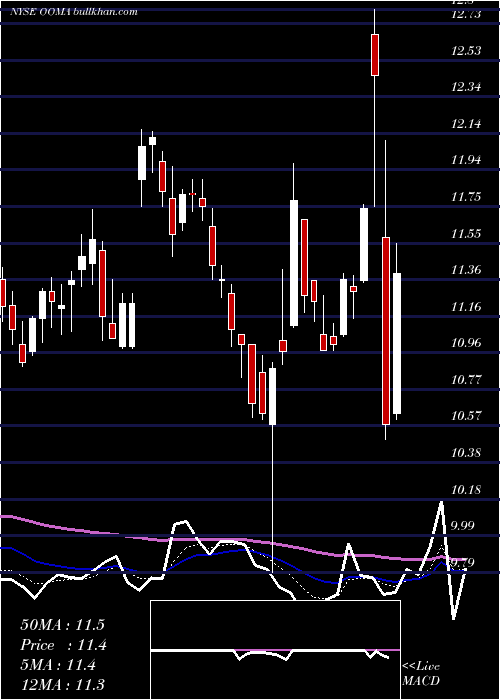
Task: Click the 11.55 price axis label
Action: pyautogui.click(x=466, y=233)
